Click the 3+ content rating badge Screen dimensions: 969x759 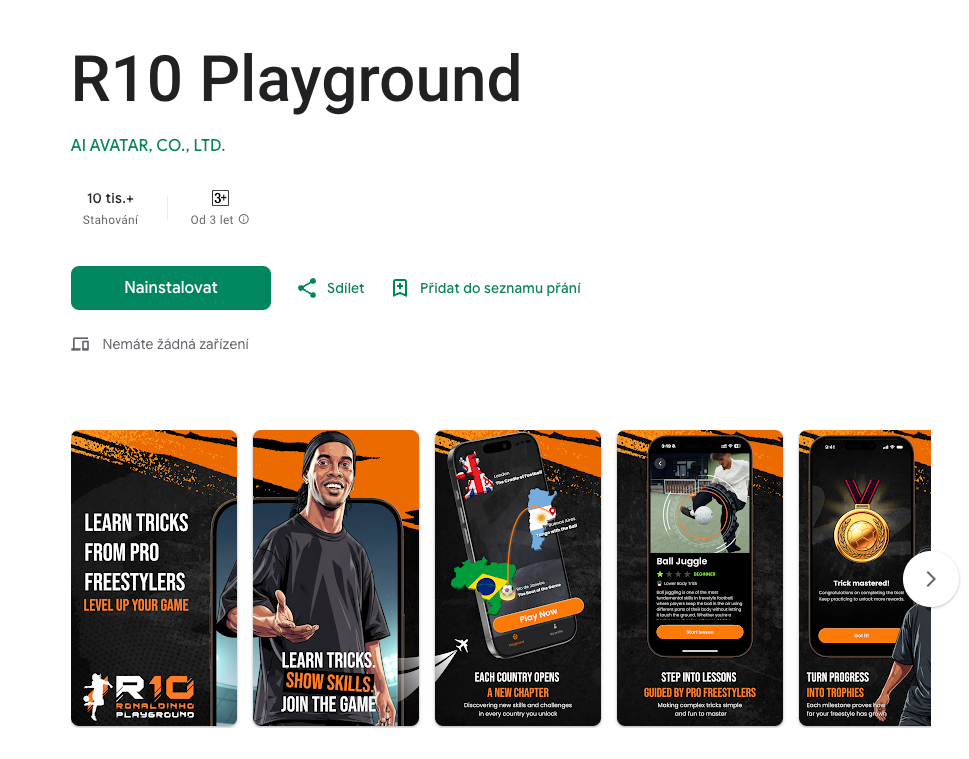click(220, 198)
